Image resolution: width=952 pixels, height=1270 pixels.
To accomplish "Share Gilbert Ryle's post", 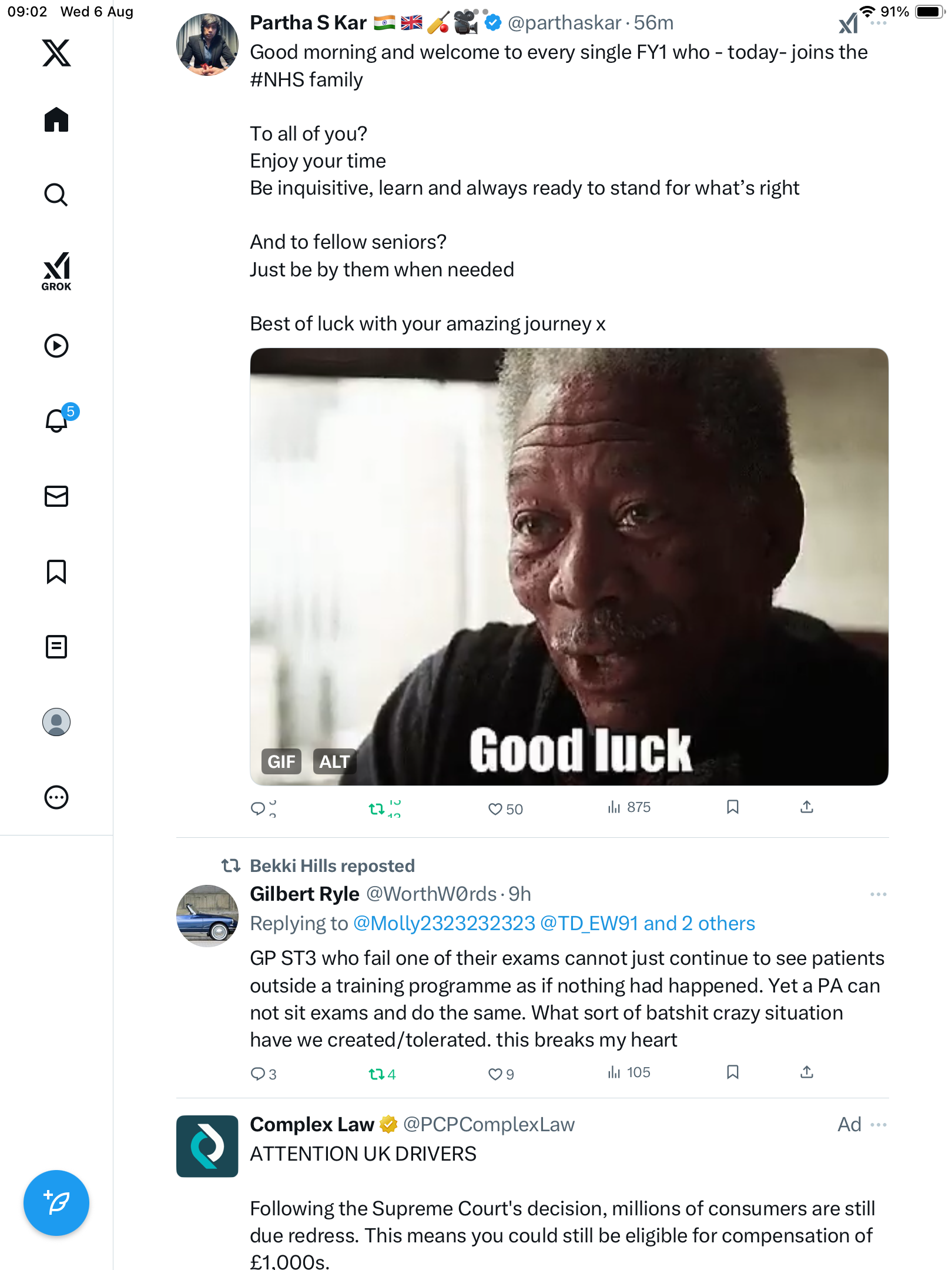I will click(x=806, y=1072).
